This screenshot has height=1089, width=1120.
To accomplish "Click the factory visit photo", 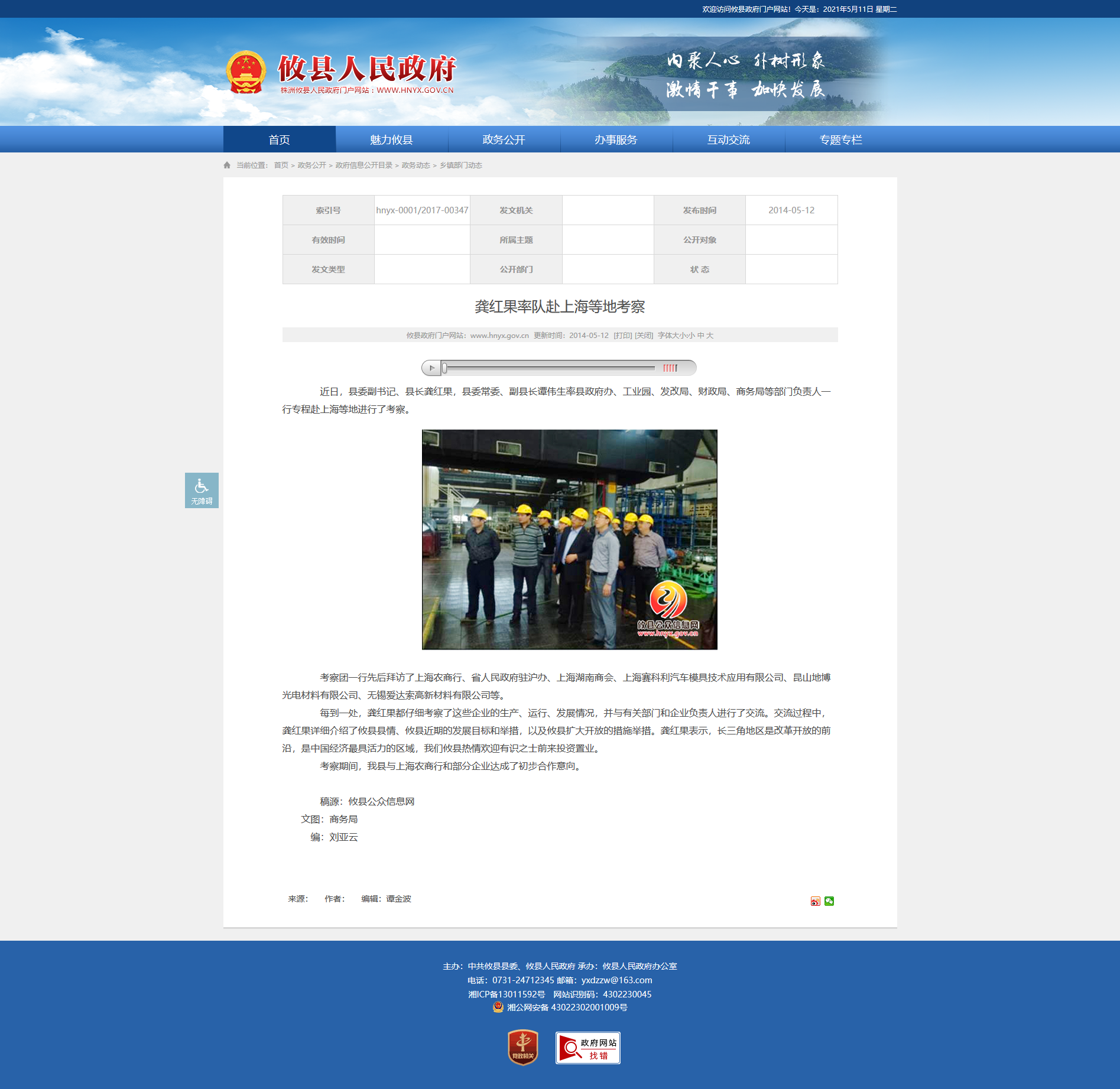I will point(570,539).
